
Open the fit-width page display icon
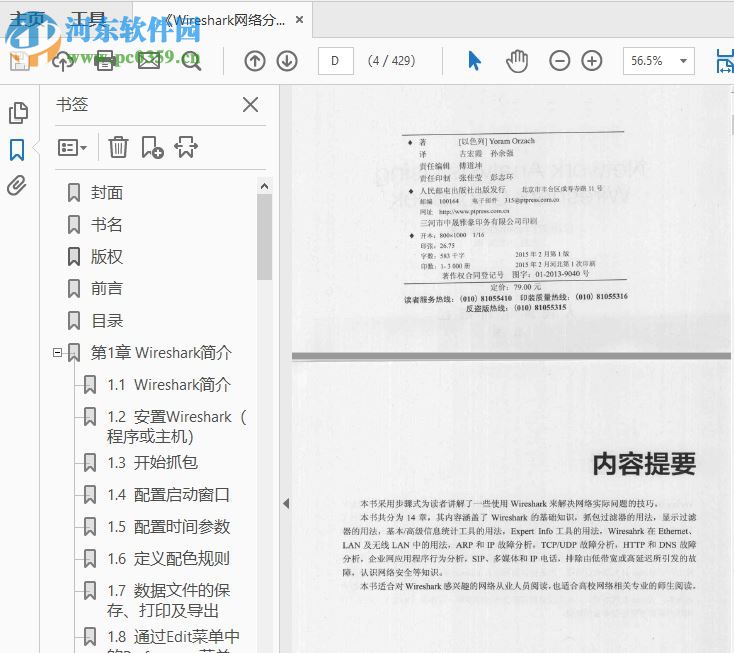pos(725,61)
